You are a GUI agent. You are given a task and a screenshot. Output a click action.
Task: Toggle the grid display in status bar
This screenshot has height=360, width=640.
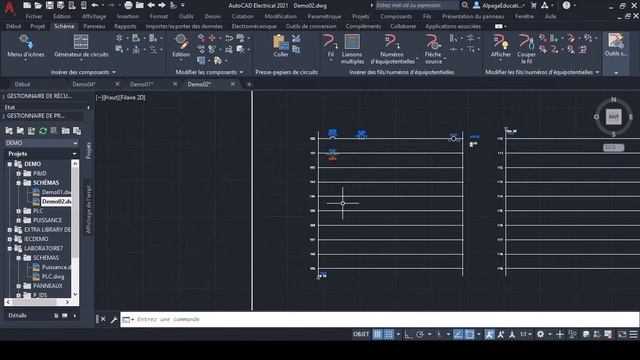(x=378, y=334)
